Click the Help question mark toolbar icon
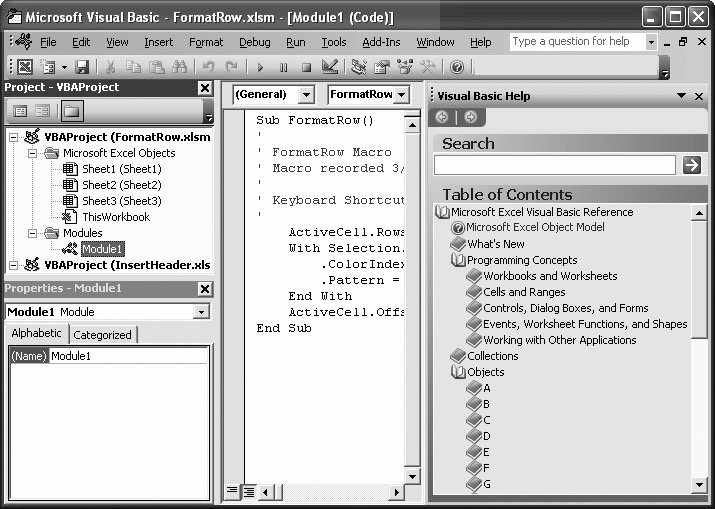 click(456, 67)
